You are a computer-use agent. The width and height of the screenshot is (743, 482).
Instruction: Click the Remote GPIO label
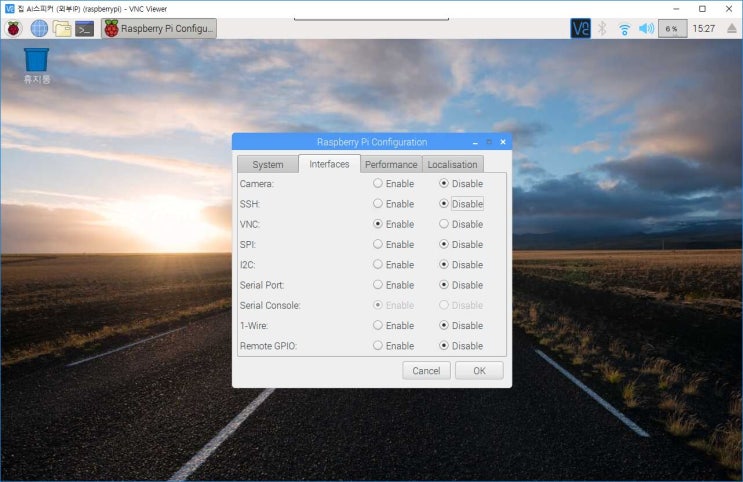click(x=268, y=346)
